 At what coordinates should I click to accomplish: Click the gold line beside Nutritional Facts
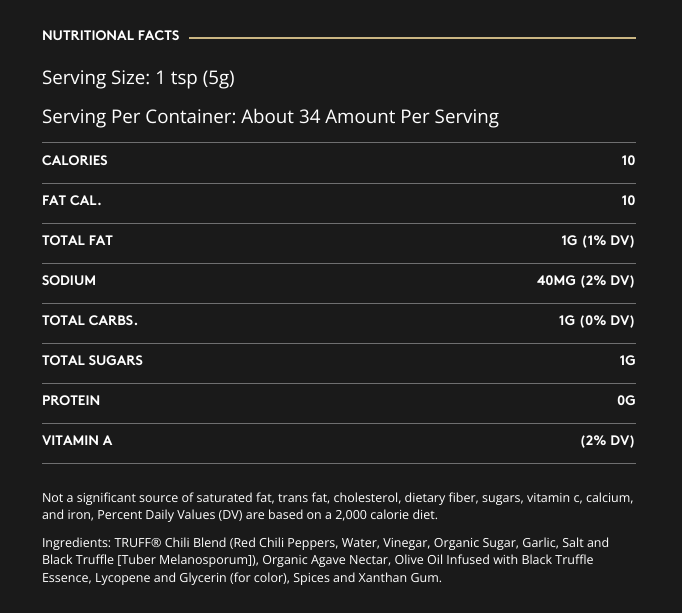click(x=412, y=37)
